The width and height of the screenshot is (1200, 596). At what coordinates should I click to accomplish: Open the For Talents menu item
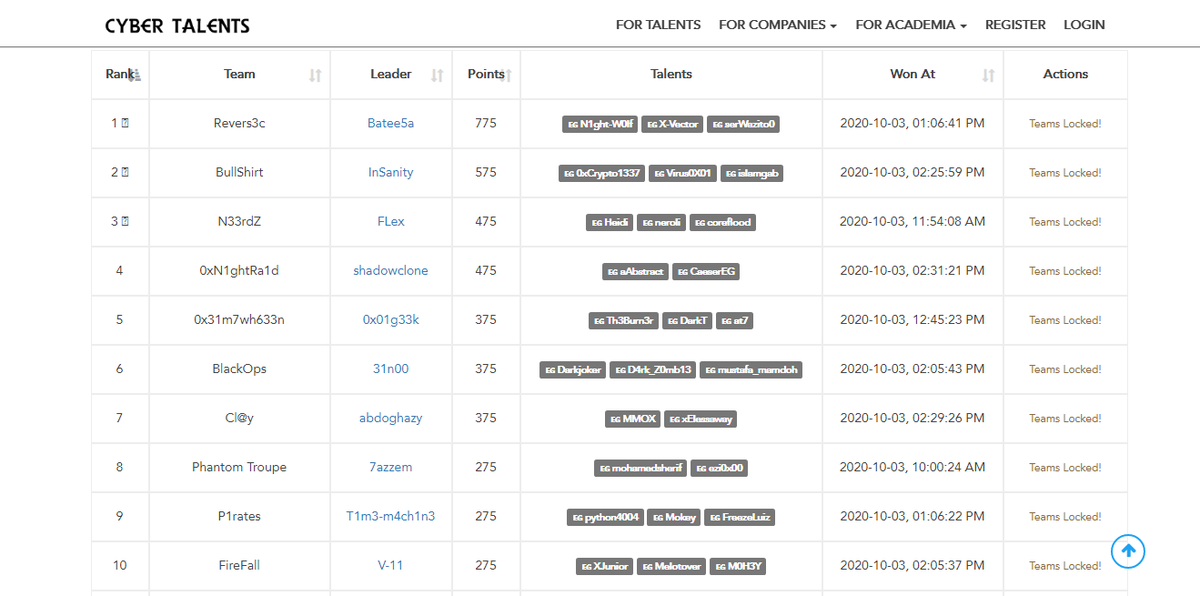click(x=658, y=25)
